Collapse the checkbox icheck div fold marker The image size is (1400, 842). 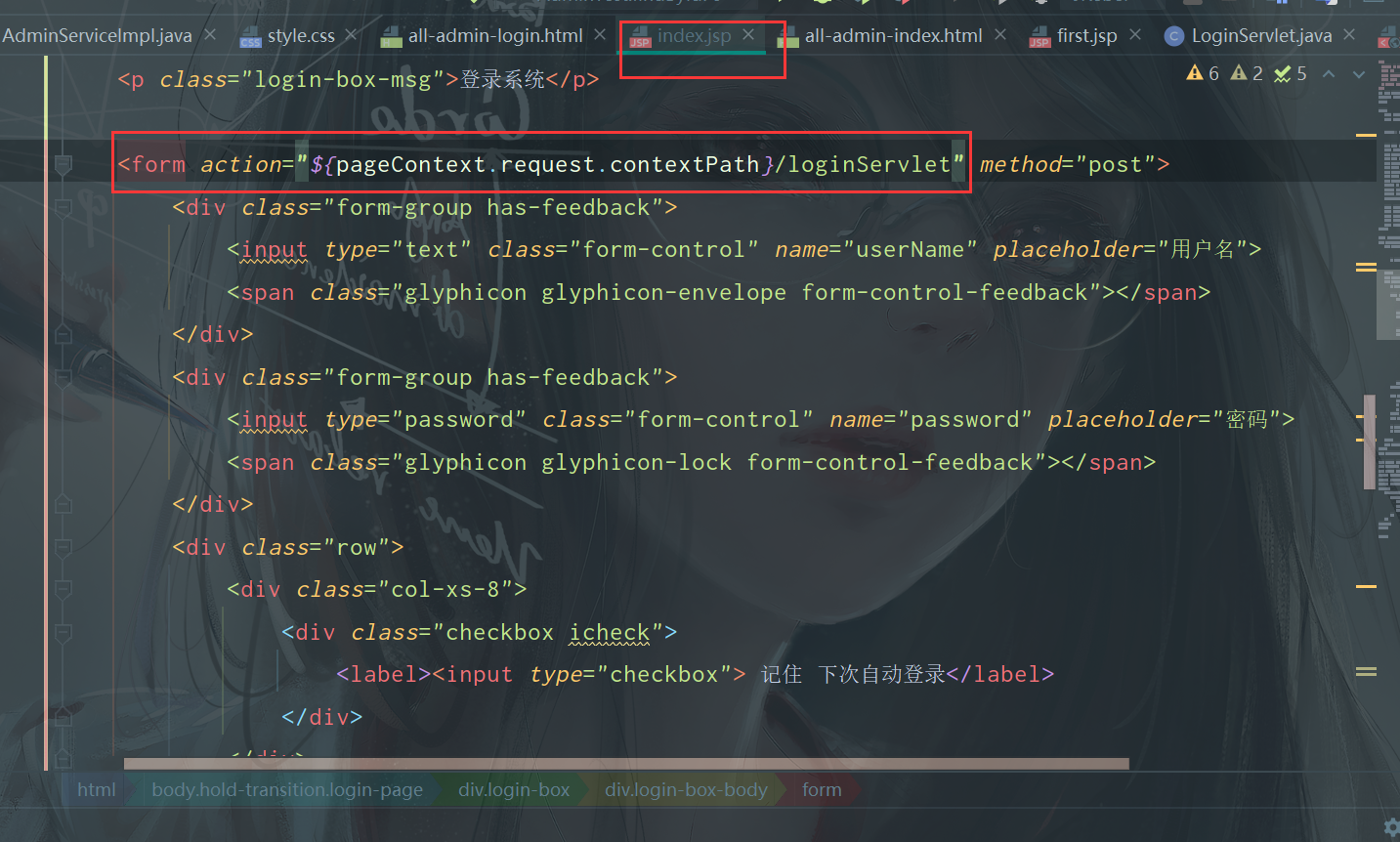[64, 633]
